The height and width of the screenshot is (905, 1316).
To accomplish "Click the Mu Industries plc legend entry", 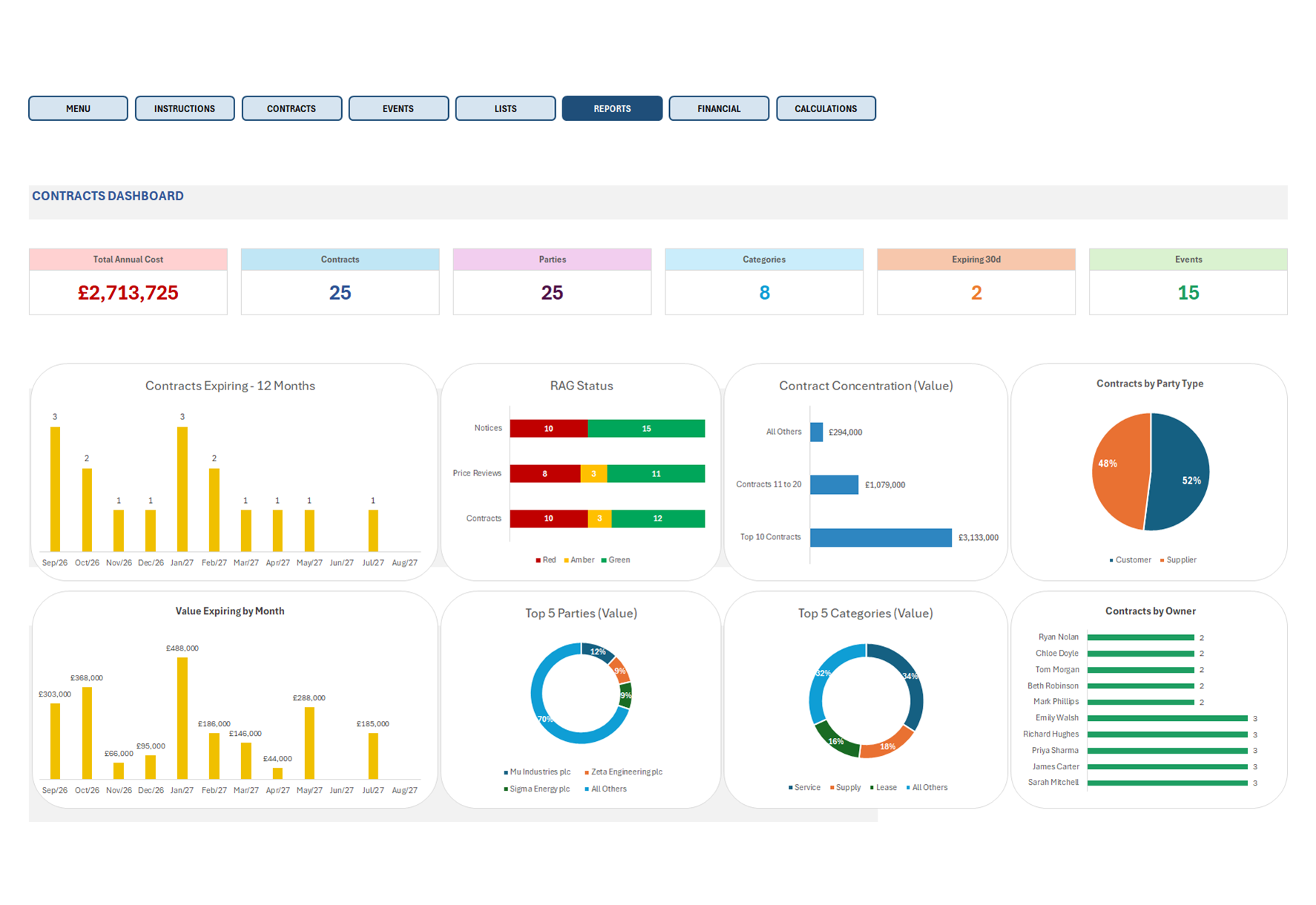I will point(537,772).
